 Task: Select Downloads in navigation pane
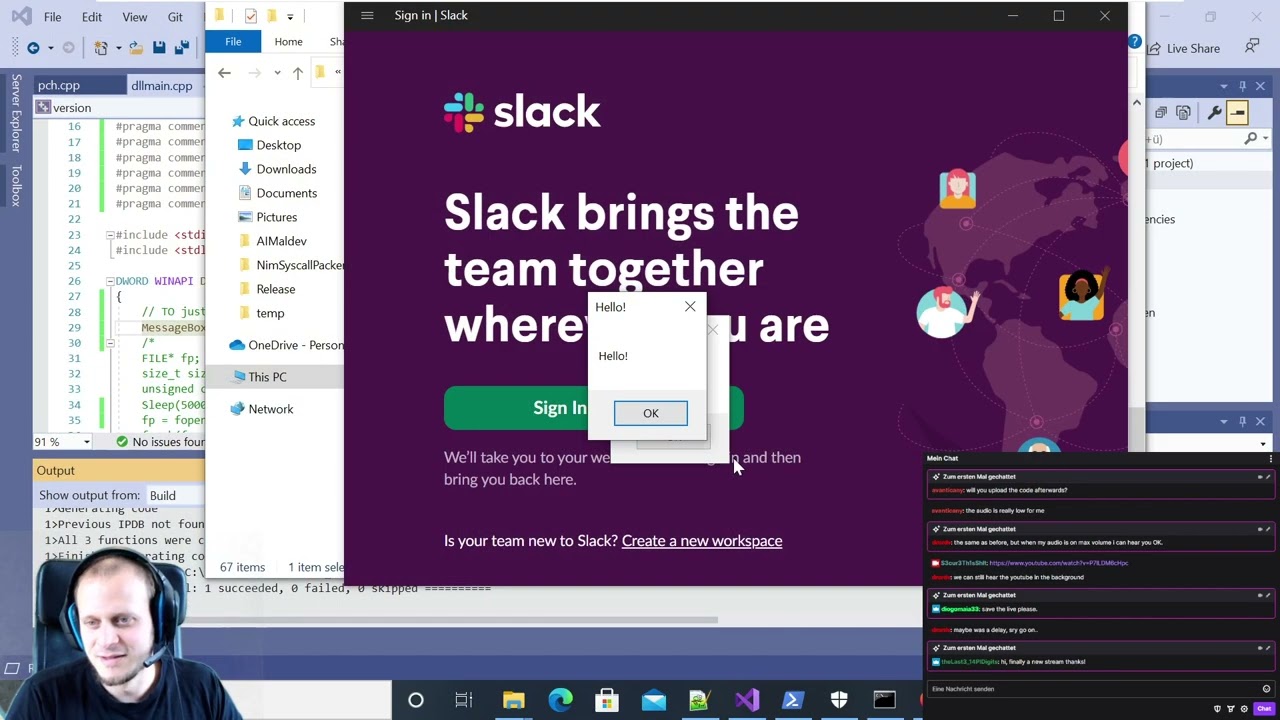pos(276,169)
